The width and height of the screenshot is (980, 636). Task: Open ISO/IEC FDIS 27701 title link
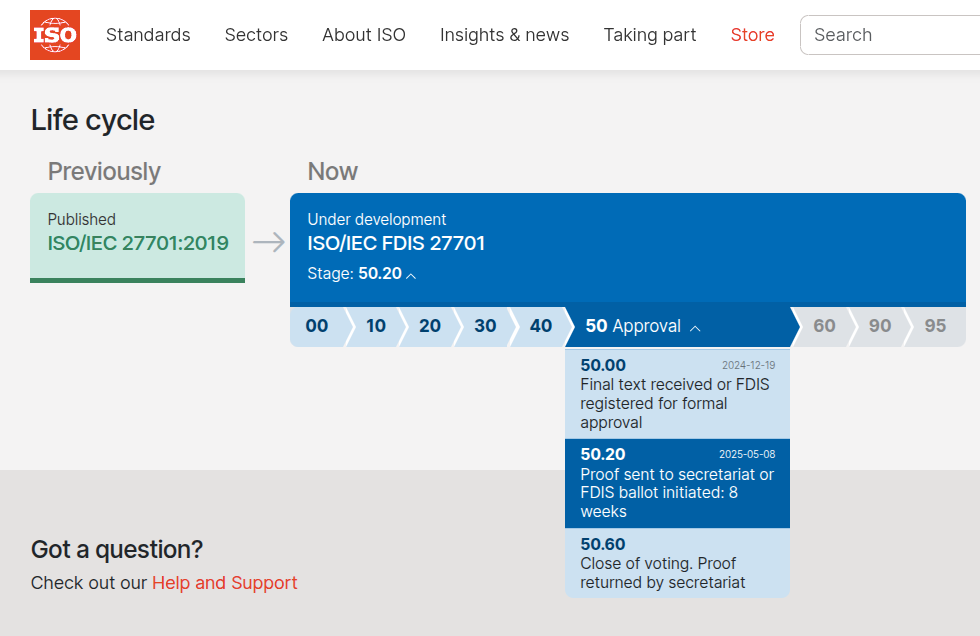point(396,243)
